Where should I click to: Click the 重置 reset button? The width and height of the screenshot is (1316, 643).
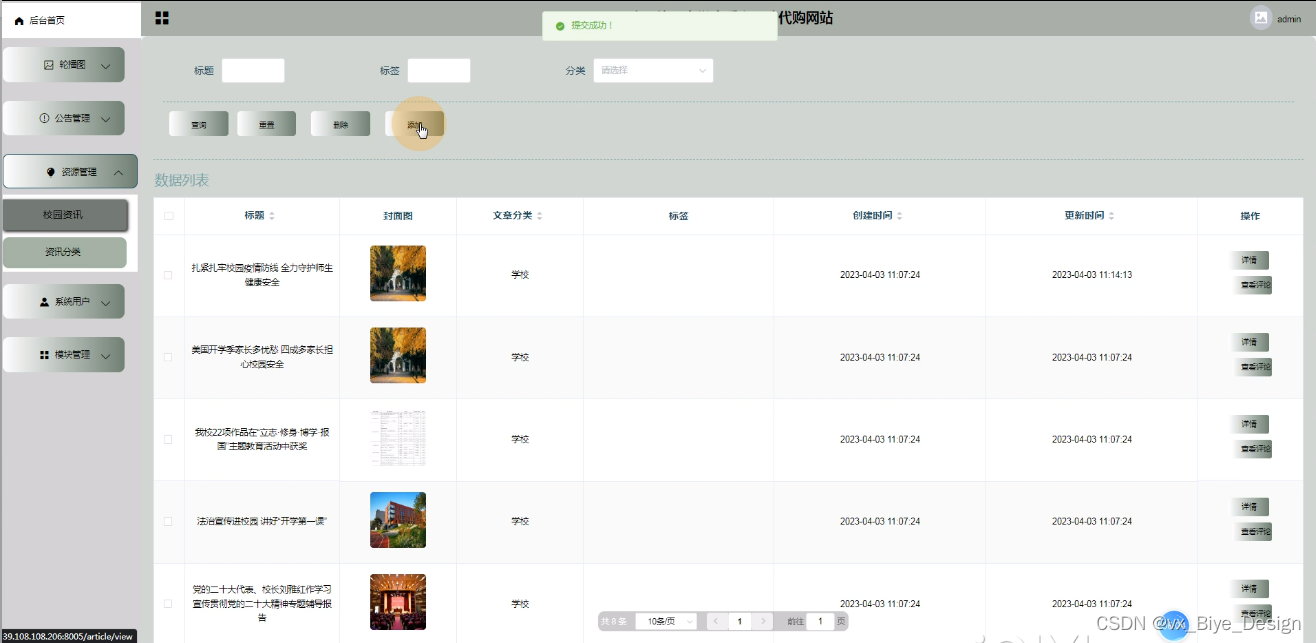pos(266,124)
